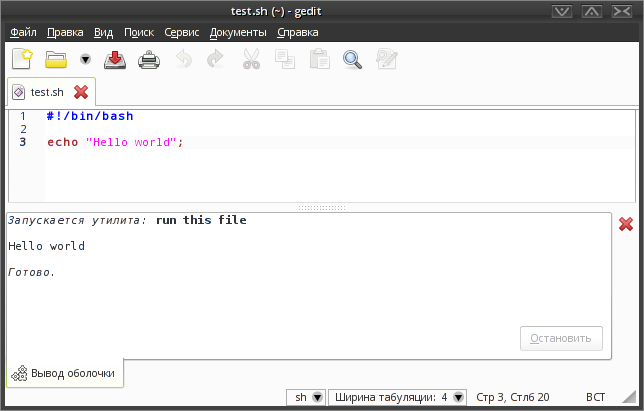Screen dimensions: 644x411
Task: Click the Cut scissors icon
Action: [251, 60]
